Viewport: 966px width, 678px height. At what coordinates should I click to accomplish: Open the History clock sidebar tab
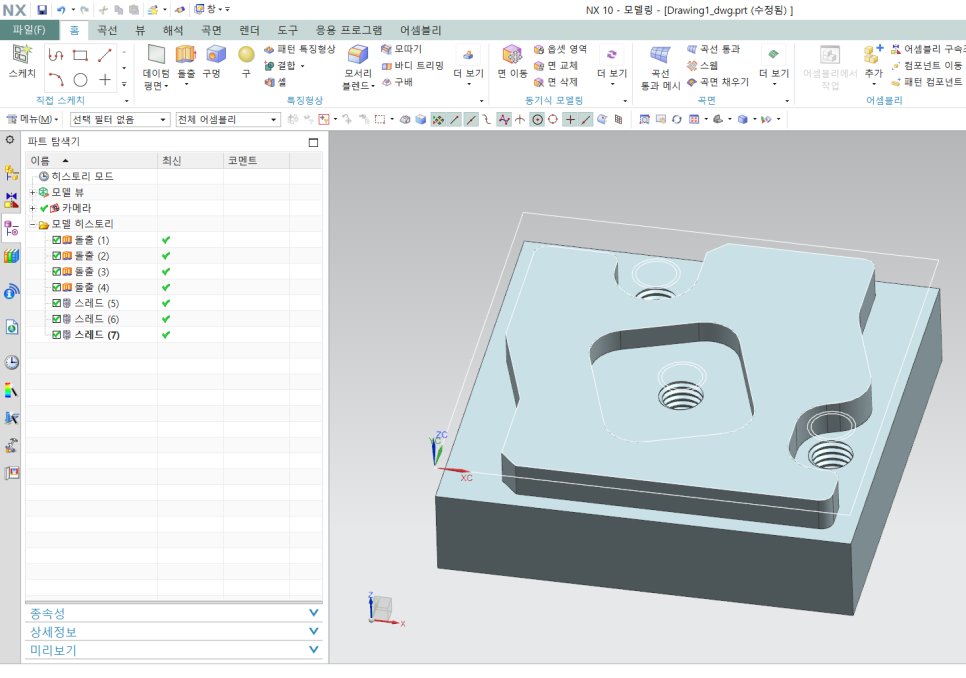click(x=11, y=362)
